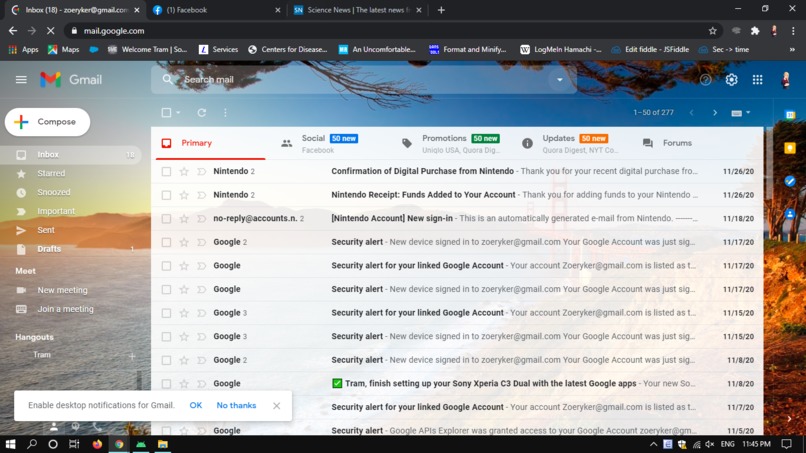Open File Explorer from the taskbar
This screenshot has width=806, height=453.
coord(163,444)
